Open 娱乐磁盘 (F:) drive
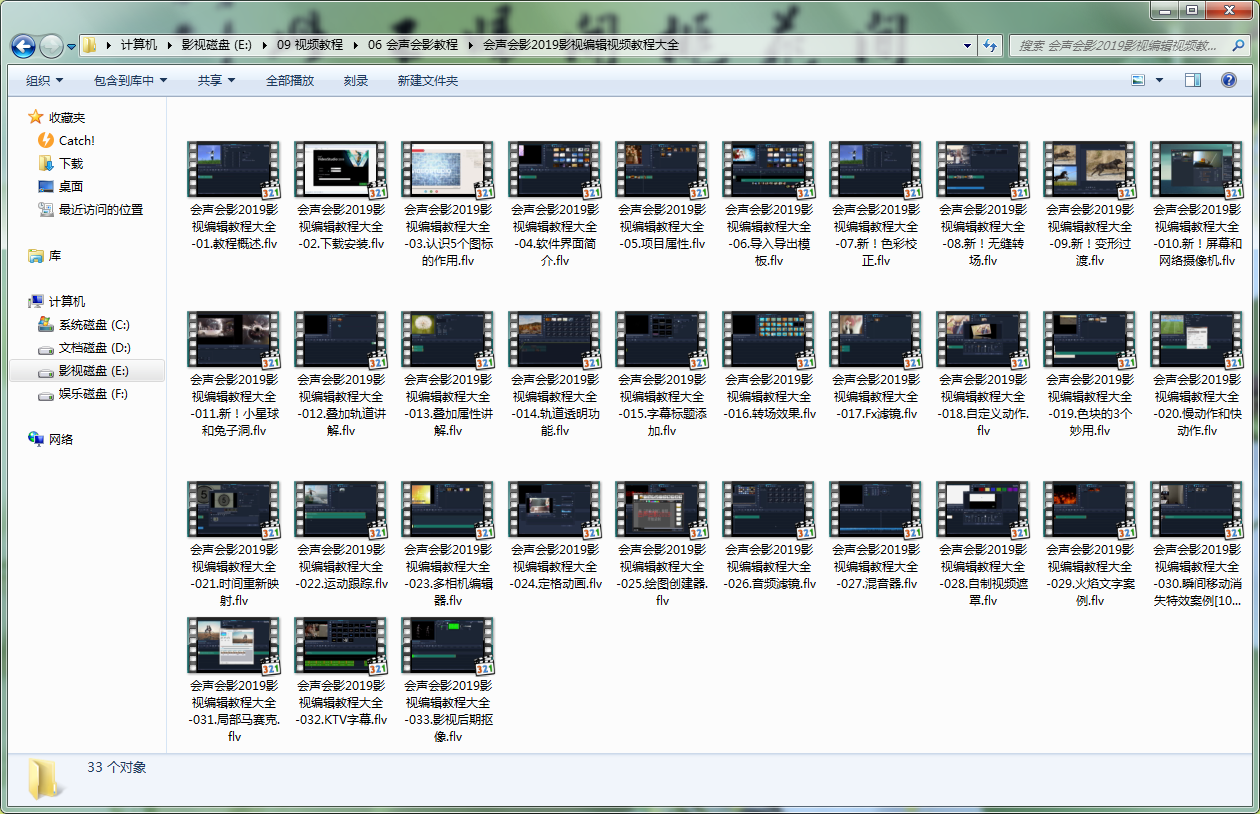 pos(84,393)
